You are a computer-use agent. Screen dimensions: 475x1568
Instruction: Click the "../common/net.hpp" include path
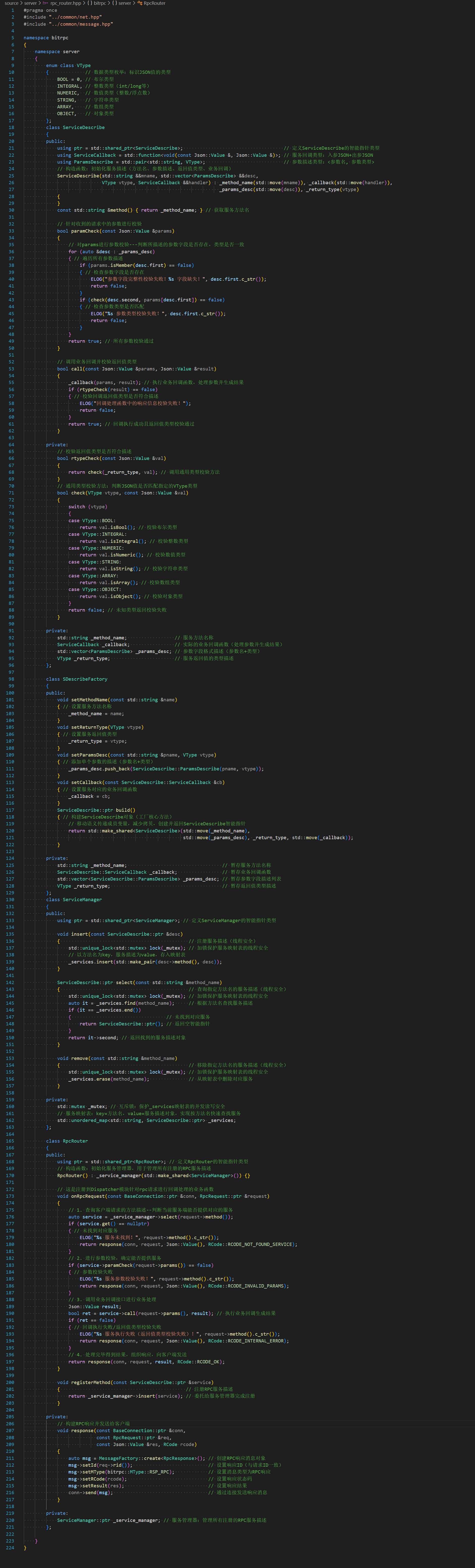[x=76, y=17]
